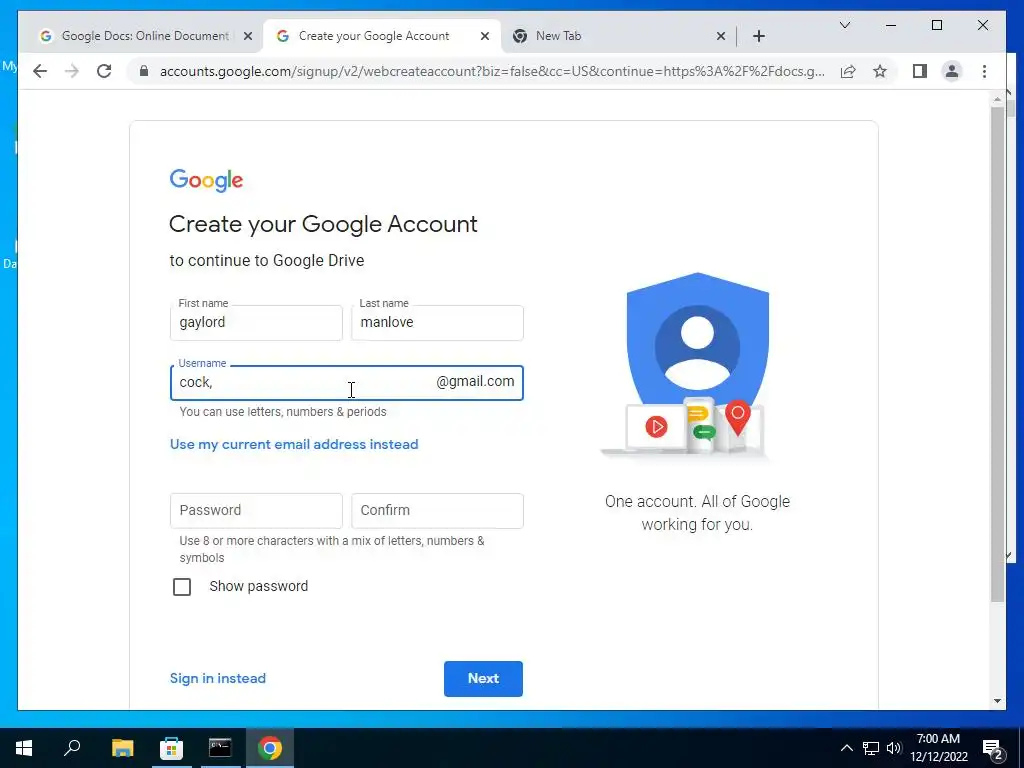
Task: Click the Last name field
Action: click(437, 323)
